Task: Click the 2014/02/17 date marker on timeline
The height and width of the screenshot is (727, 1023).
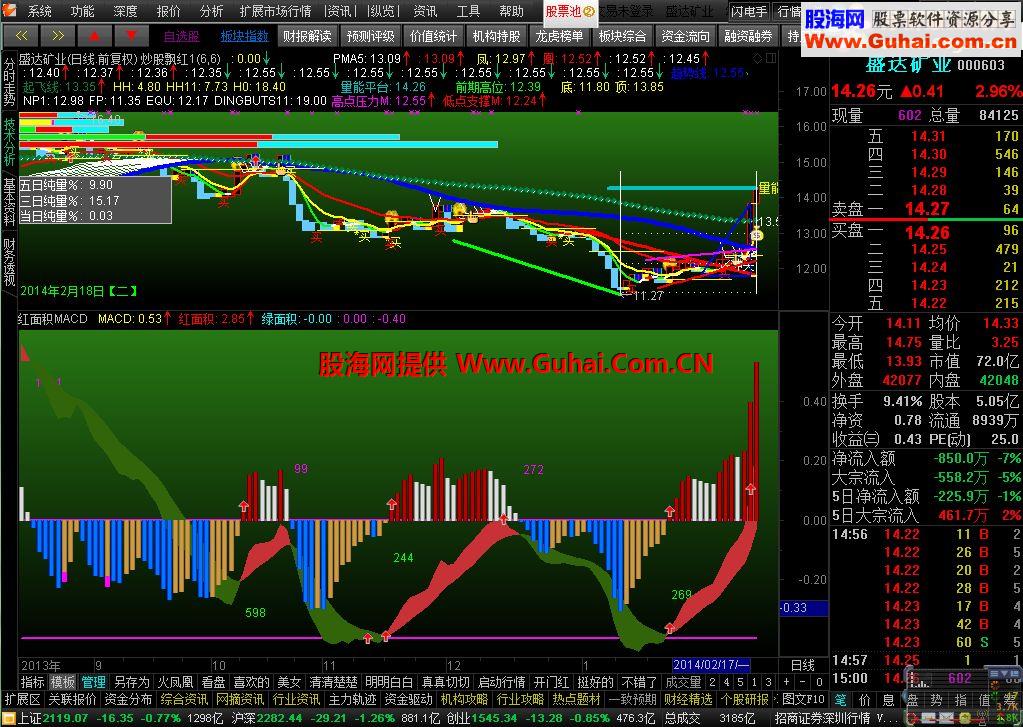Action: click(711, 665)
